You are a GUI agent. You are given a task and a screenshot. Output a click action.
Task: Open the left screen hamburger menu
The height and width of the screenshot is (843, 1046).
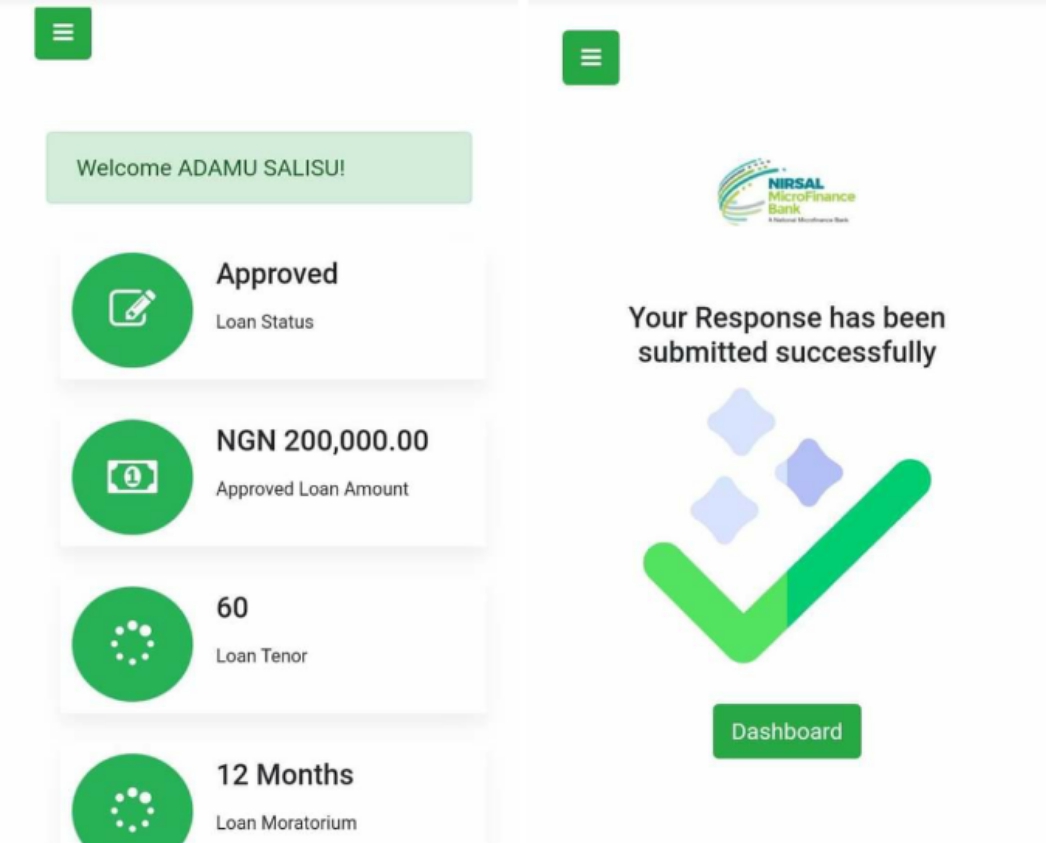(x=63, y=33)
